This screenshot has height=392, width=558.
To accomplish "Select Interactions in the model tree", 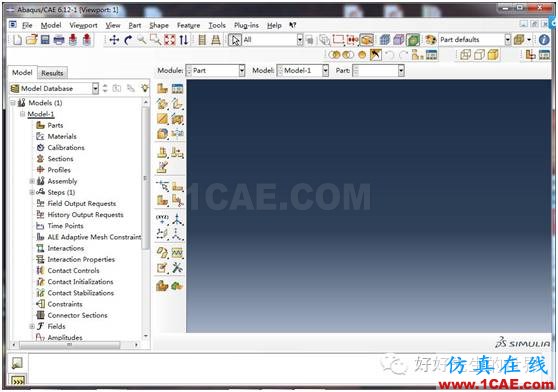I will pyautogui.click(x=65, y=248).
